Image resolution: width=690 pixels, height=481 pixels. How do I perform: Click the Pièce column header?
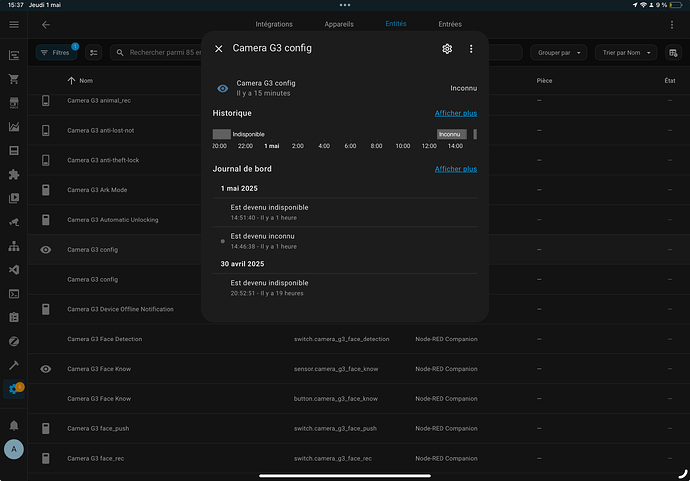[544, 81]
